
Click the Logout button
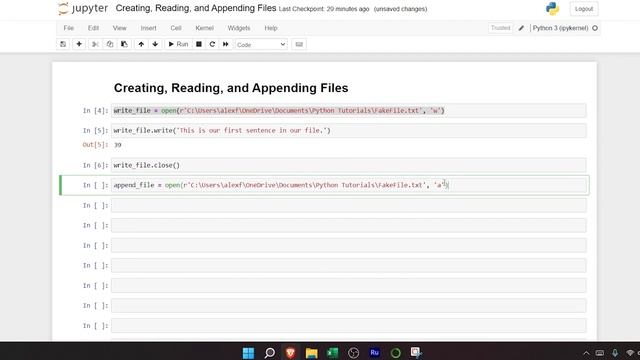(584, 9)
